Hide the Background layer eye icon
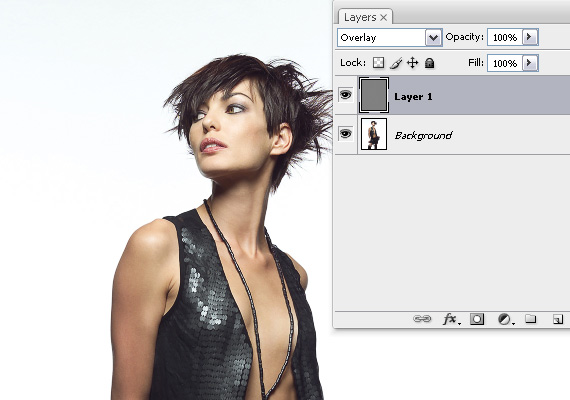This screenshot has height=400, width=570. click(345, 133)
